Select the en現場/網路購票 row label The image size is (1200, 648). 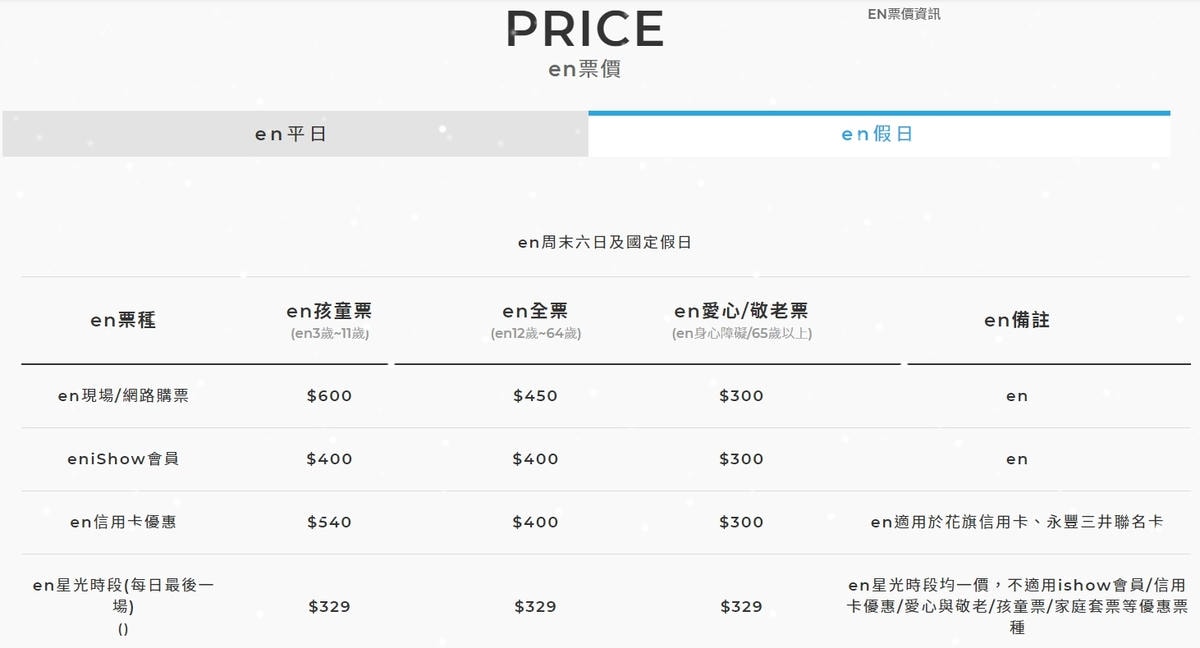123,396
